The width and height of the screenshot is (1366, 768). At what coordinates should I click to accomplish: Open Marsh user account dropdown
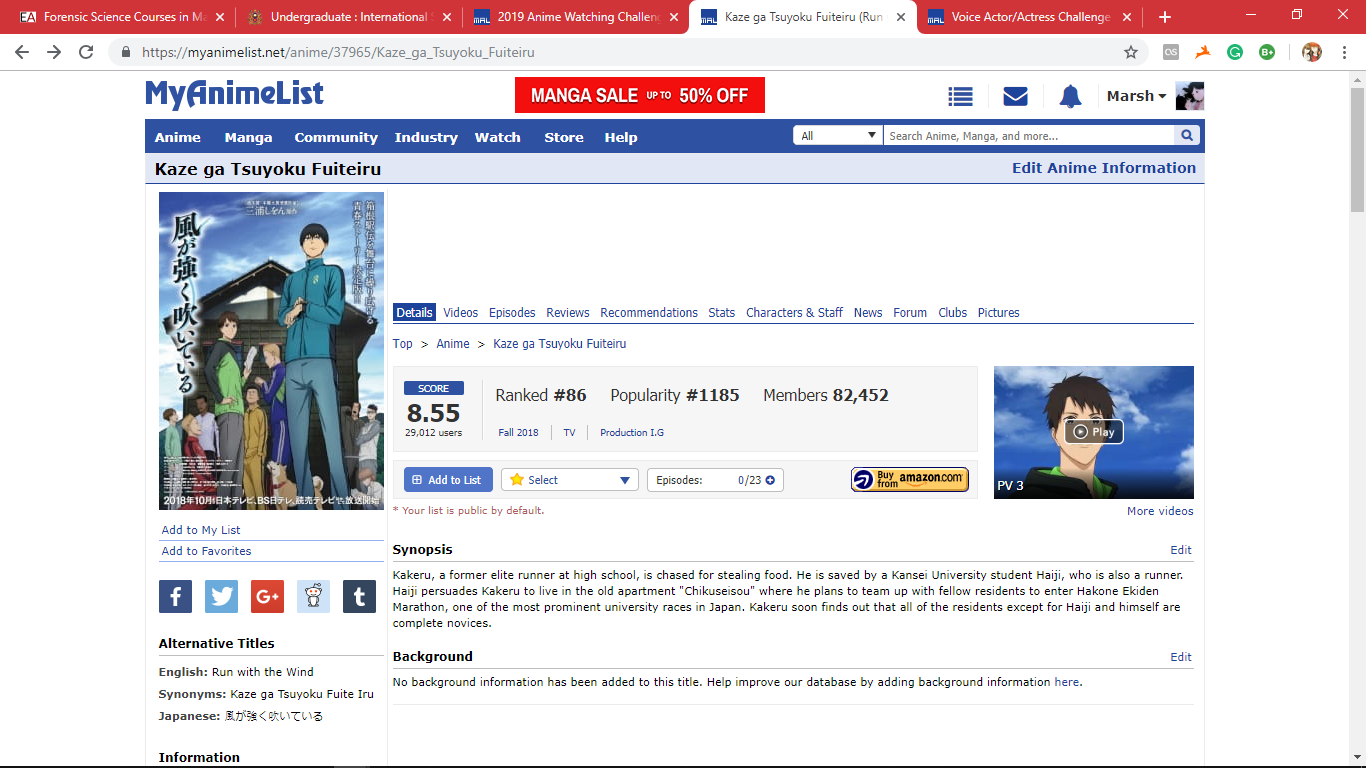point(1136,96)
